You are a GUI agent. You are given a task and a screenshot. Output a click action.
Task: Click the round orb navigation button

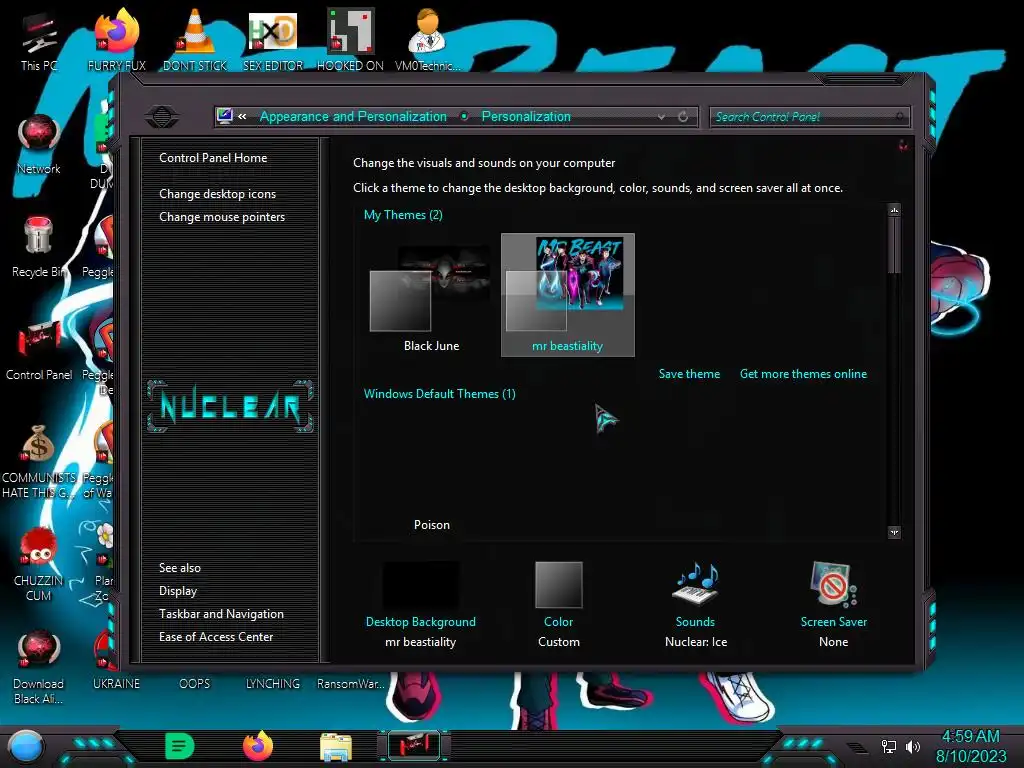click(x=162, y=117)
